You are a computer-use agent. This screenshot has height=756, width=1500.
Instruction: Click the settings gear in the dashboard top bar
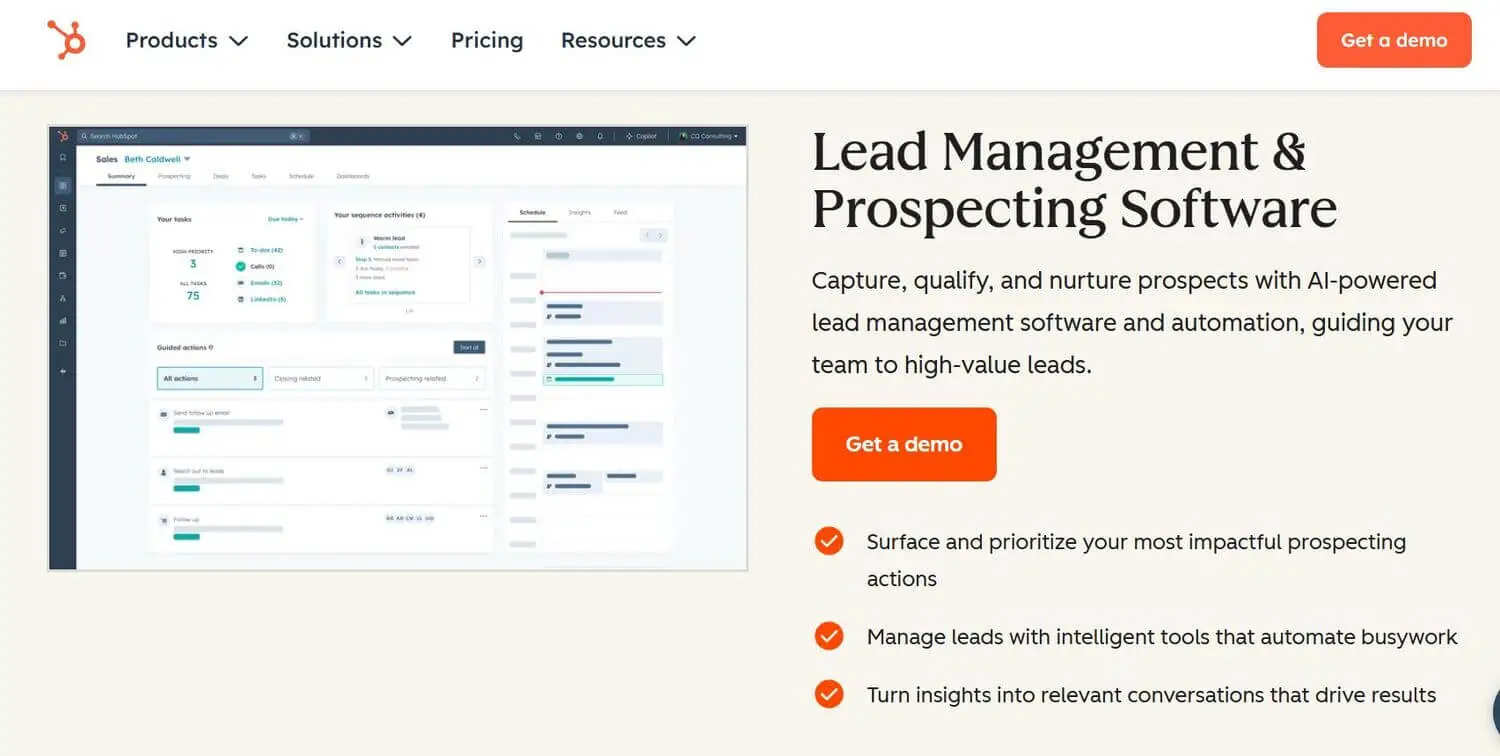(x=579, y=136)
